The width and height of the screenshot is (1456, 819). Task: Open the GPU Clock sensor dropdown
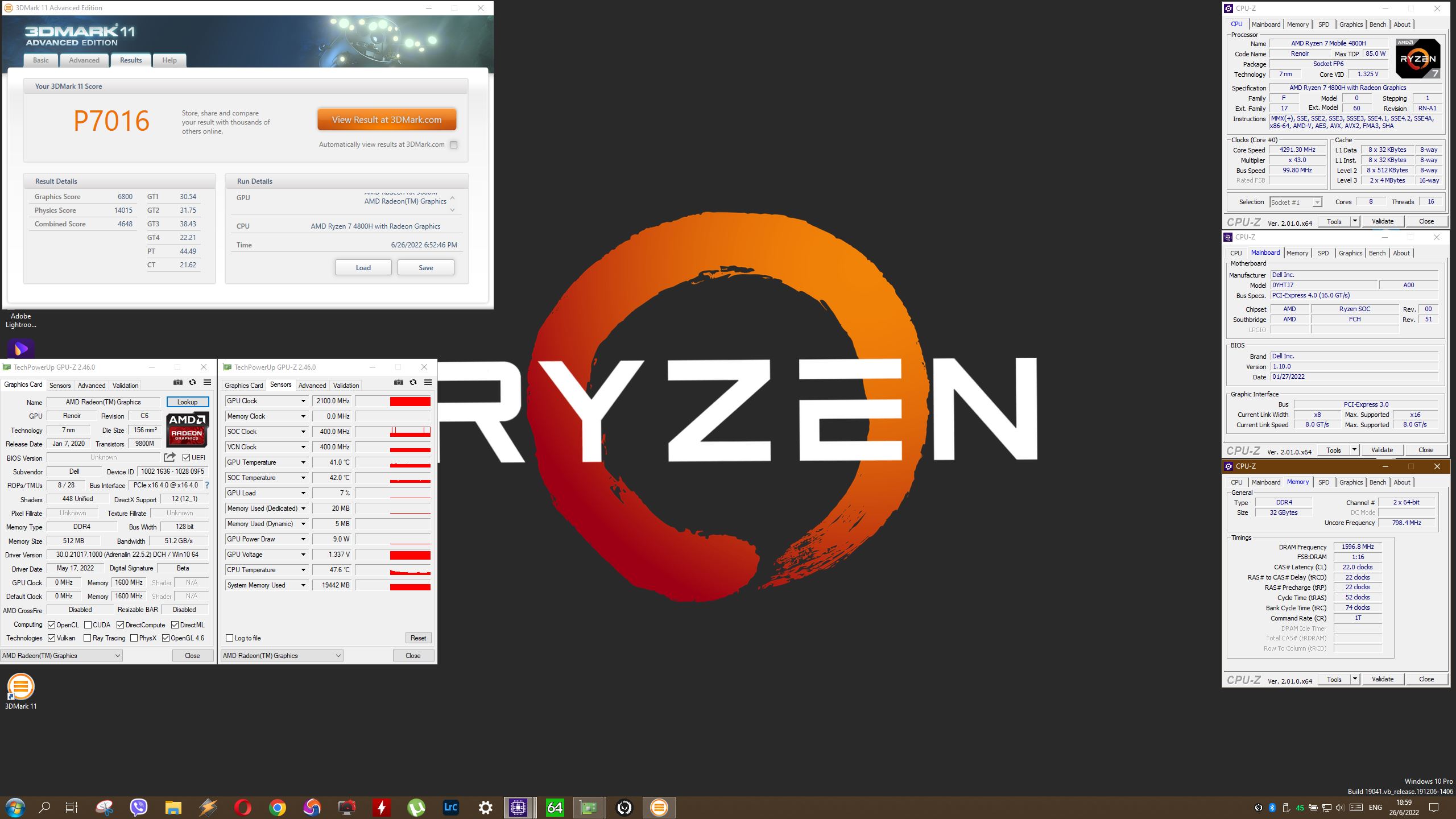click(x=303, y=401)
